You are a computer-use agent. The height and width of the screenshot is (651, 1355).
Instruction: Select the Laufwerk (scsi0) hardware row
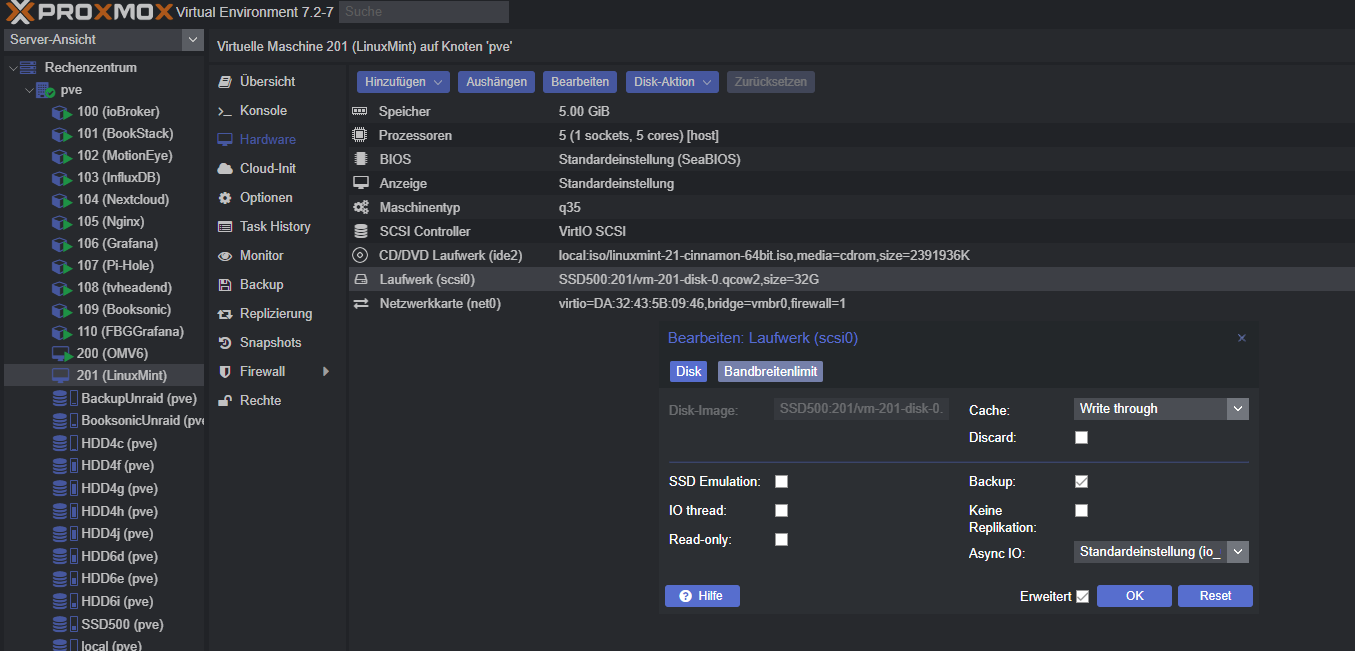click(851, 279)
